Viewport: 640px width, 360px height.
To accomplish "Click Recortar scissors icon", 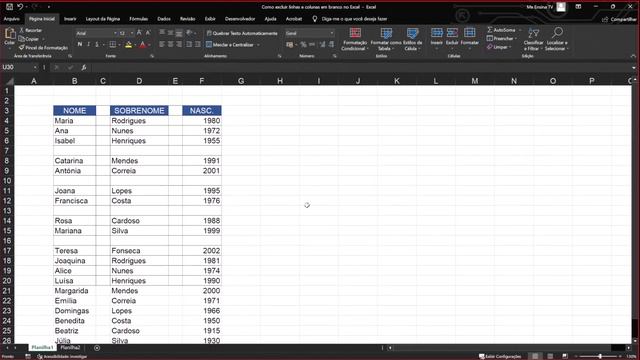I will [x=22, y=30].
